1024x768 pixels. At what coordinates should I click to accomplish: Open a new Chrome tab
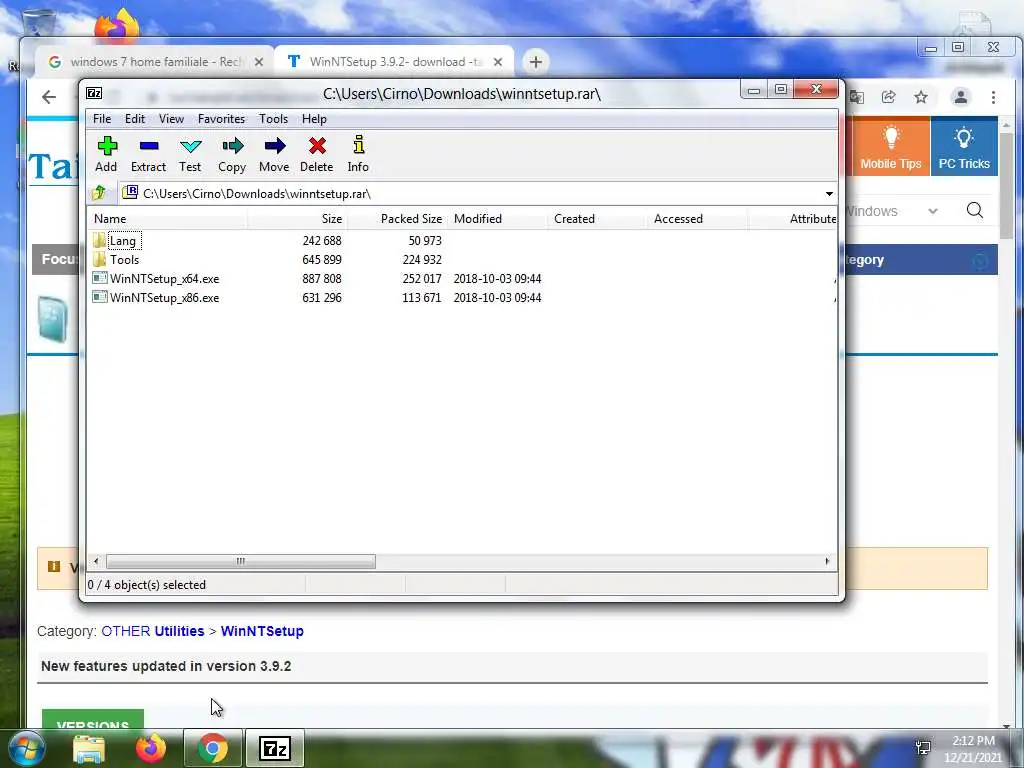click(x=536, y=62)
